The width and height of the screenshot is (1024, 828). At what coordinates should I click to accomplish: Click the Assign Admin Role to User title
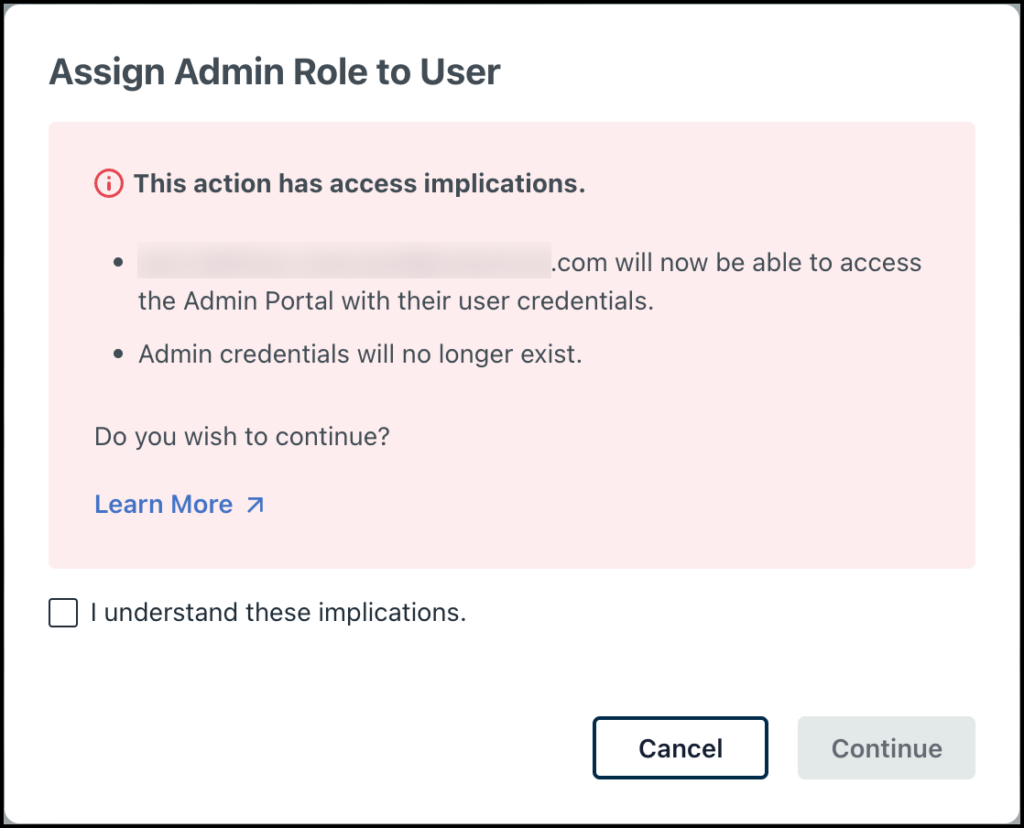click(x=275, y=71)
